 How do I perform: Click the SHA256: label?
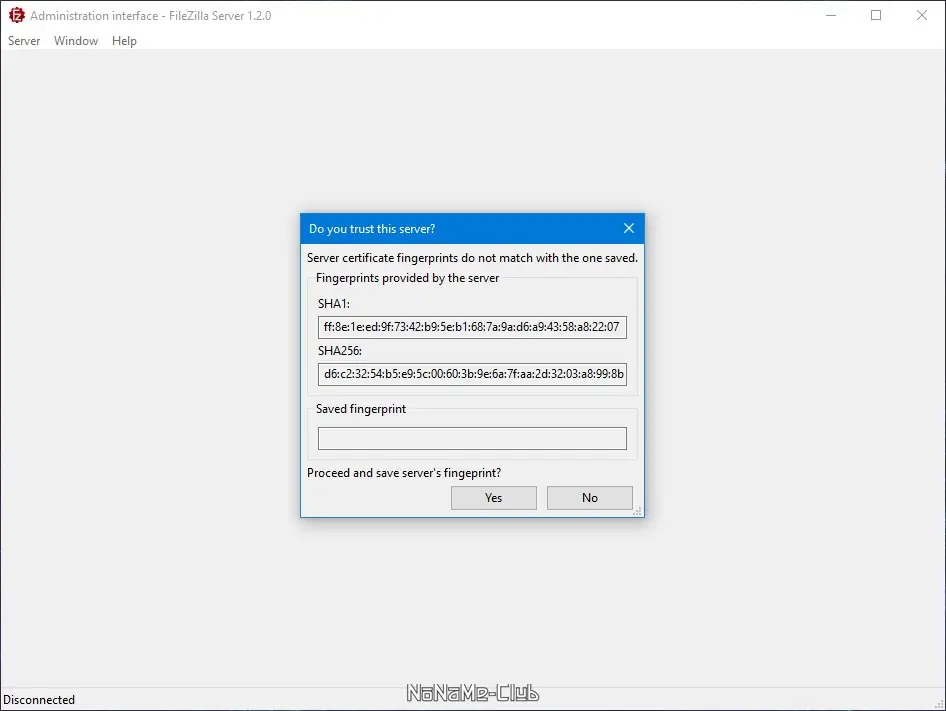[x=340, y=351]
